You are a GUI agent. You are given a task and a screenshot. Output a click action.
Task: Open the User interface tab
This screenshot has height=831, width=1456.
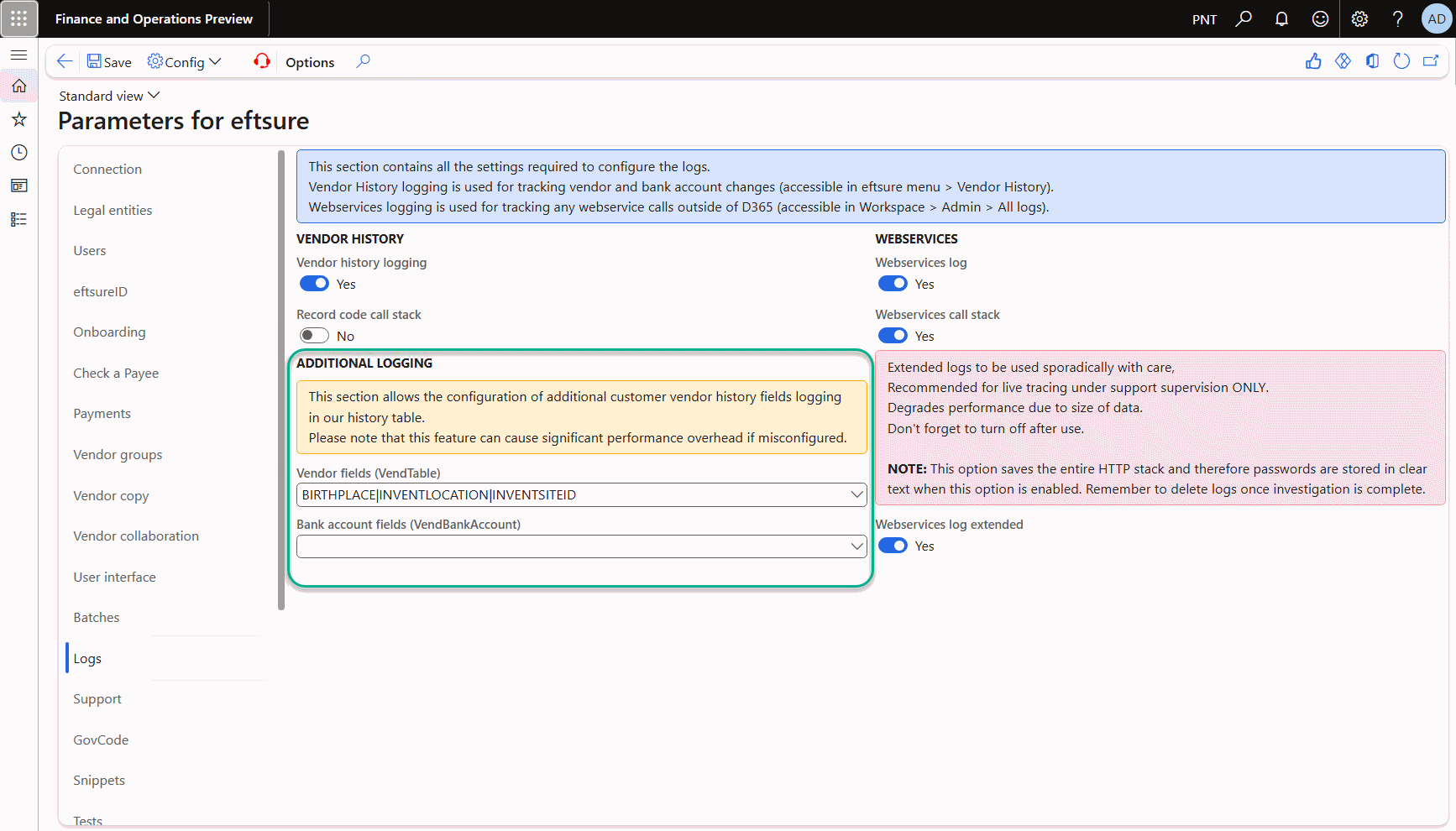coord(114,578)
